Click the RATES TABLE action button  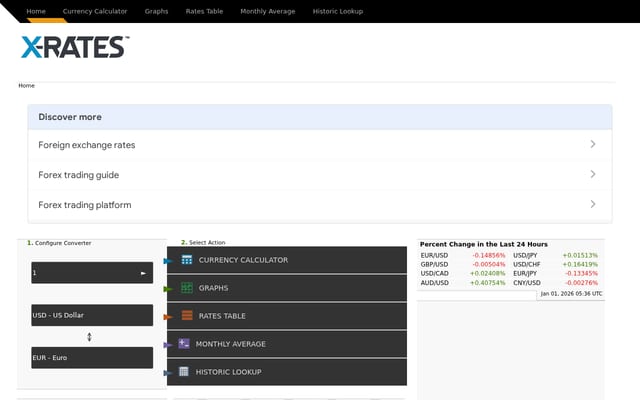tap(287, 316)
